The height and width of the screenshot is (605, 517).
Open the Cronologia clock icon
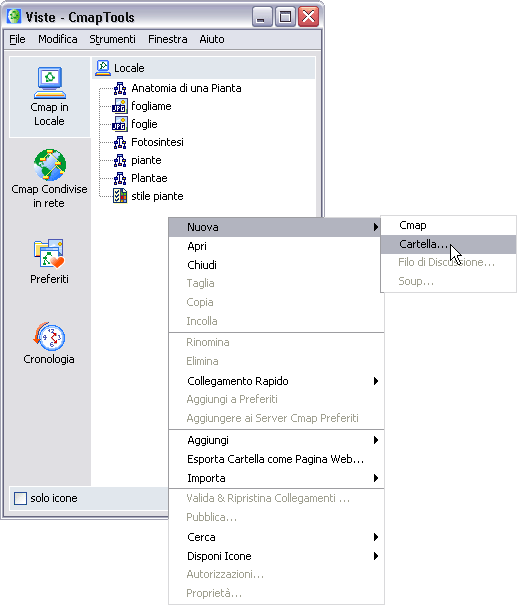click(x=49, y=335)
